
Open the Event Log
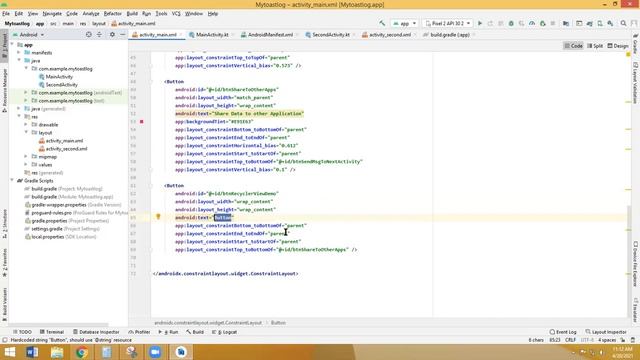point(563,332)
